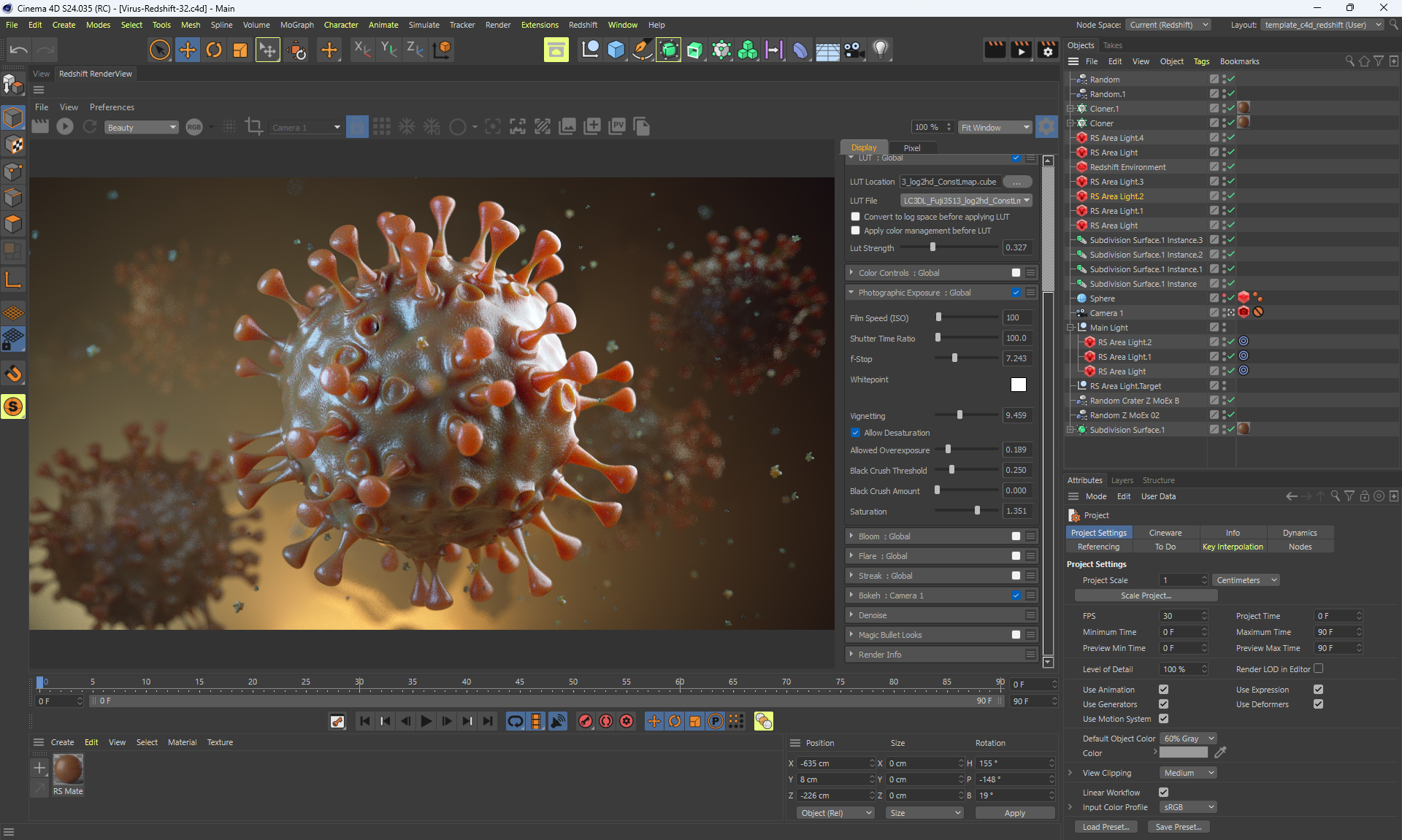Click the light bulb icon in toolbar
Screen dimensions: 1402x840
[x=881, y=50]
